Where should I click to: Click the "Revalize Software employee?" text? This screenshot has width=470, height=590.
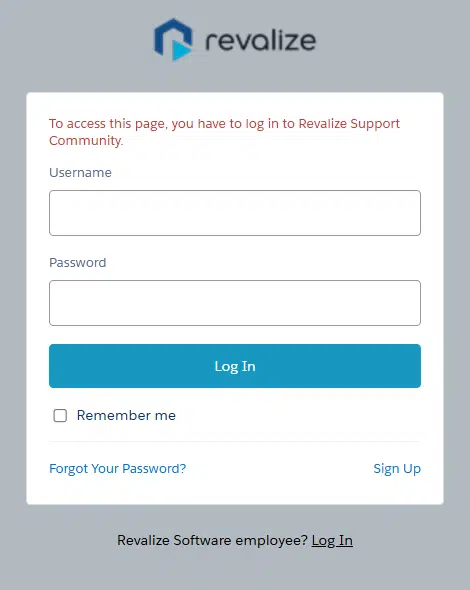(212, 540)
